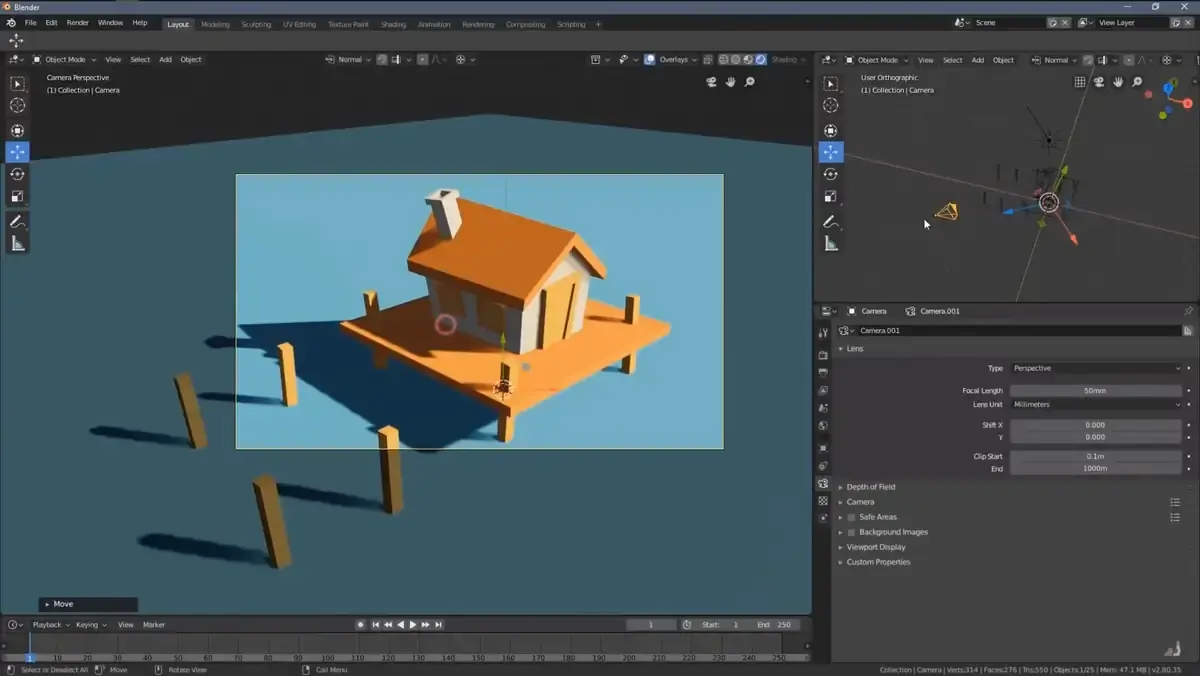Open the File menu
The image size is (1200, 676).
pyautogui.click(x=31, y=23)
